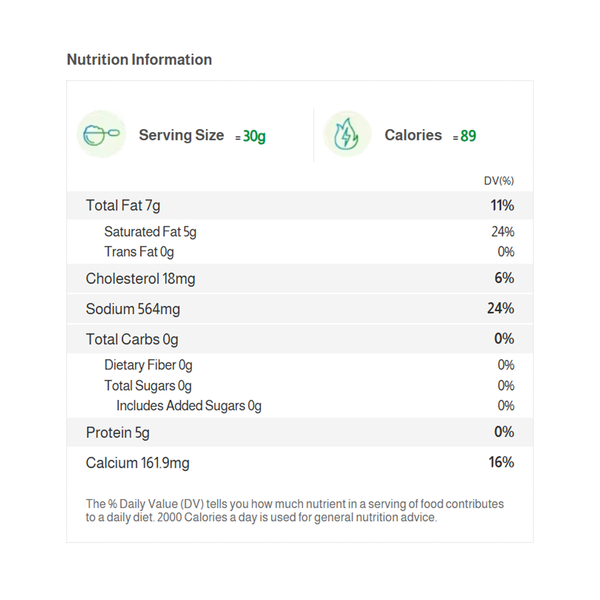Click the Trans Fat 0g entry
This screenshot has width=600, height=600.
click(x=138, y=252)
